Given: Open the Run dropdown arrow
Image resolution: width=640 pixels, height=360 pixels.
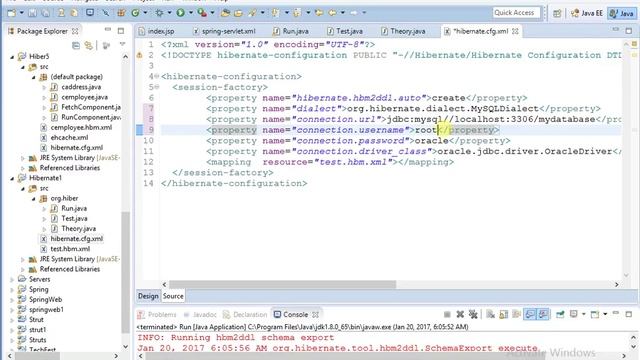Looking at the screenshot, I should point(190,13).
